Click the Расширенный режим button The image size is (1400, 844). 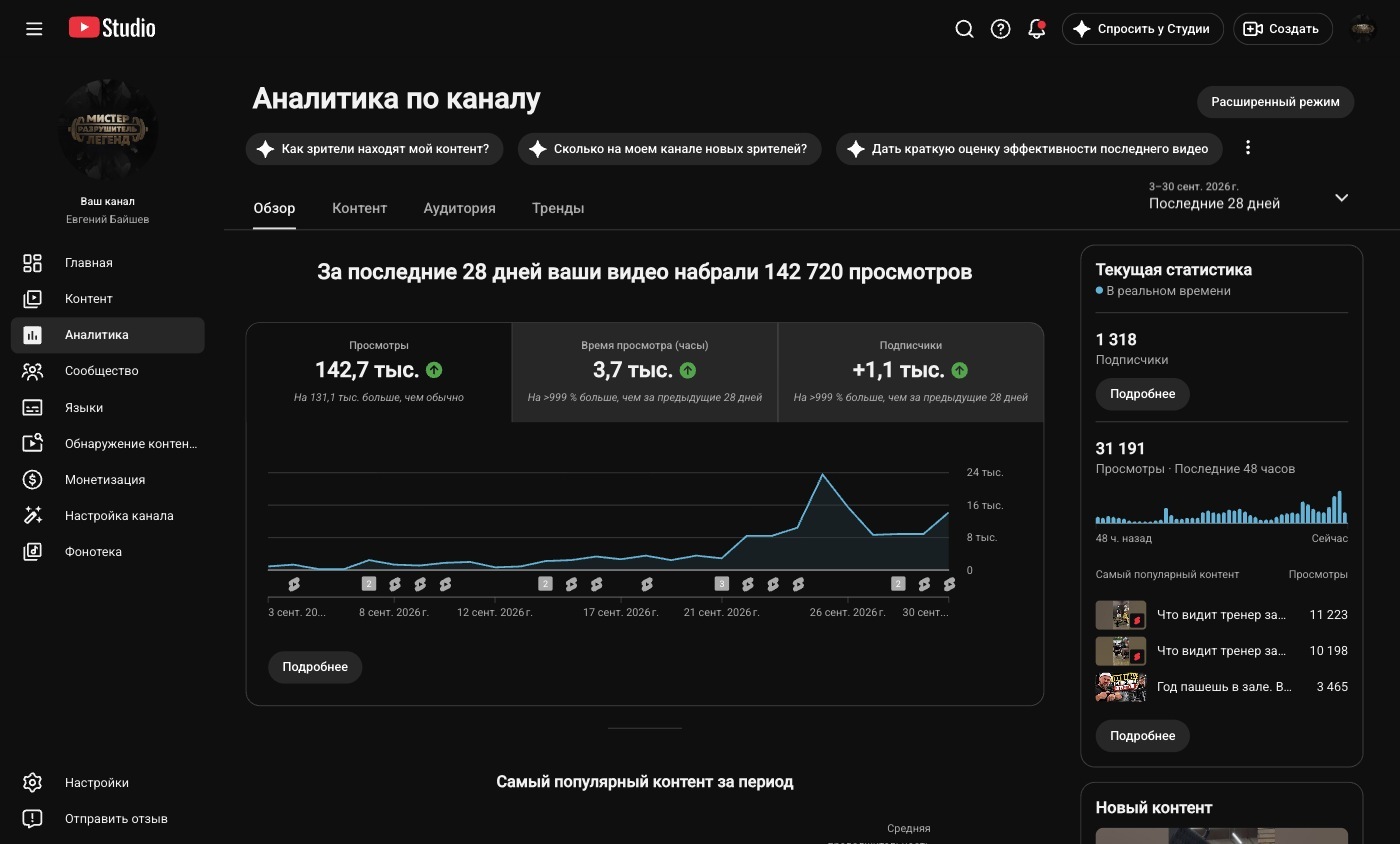(x=1275, y=102)
